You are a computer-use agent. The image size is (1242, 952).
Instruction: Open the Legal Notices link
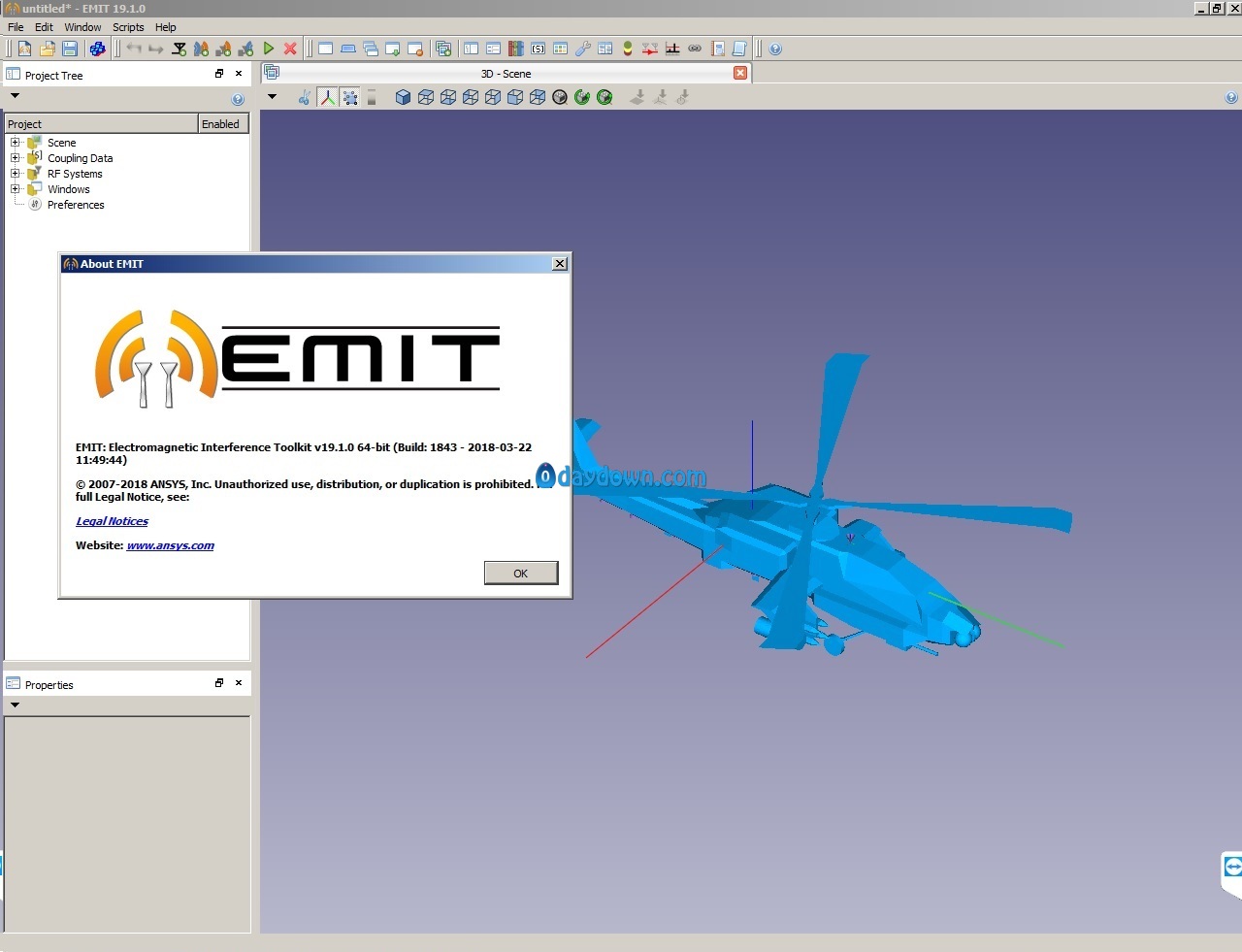tap(113, 521)
